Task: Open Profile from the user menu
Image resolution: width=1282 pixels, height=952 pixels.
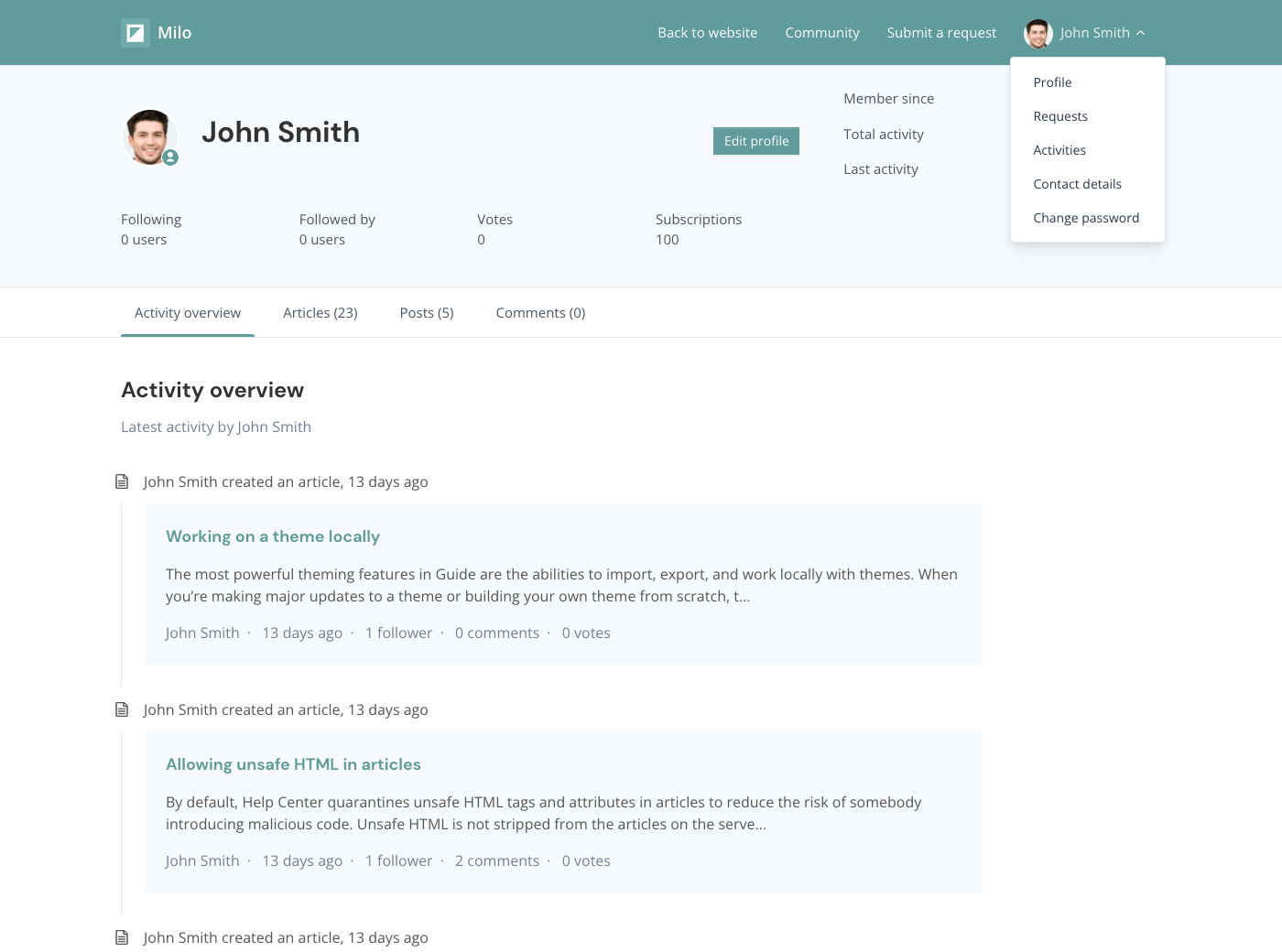Action: pyautogui.click(x=1052, y=82)
